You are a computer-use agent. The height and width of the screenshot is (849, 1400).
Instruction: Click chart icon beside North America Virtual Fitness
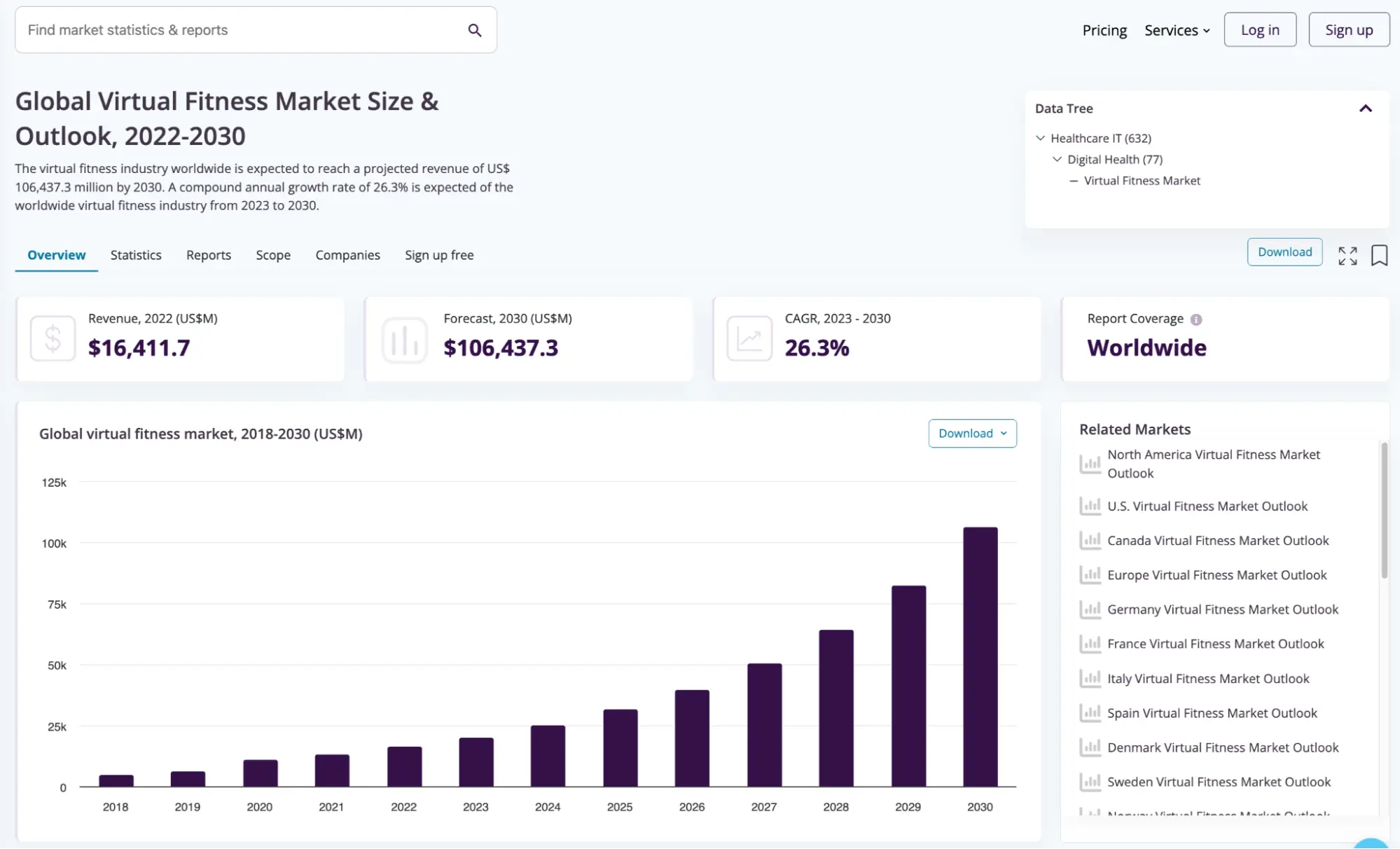1090,464
